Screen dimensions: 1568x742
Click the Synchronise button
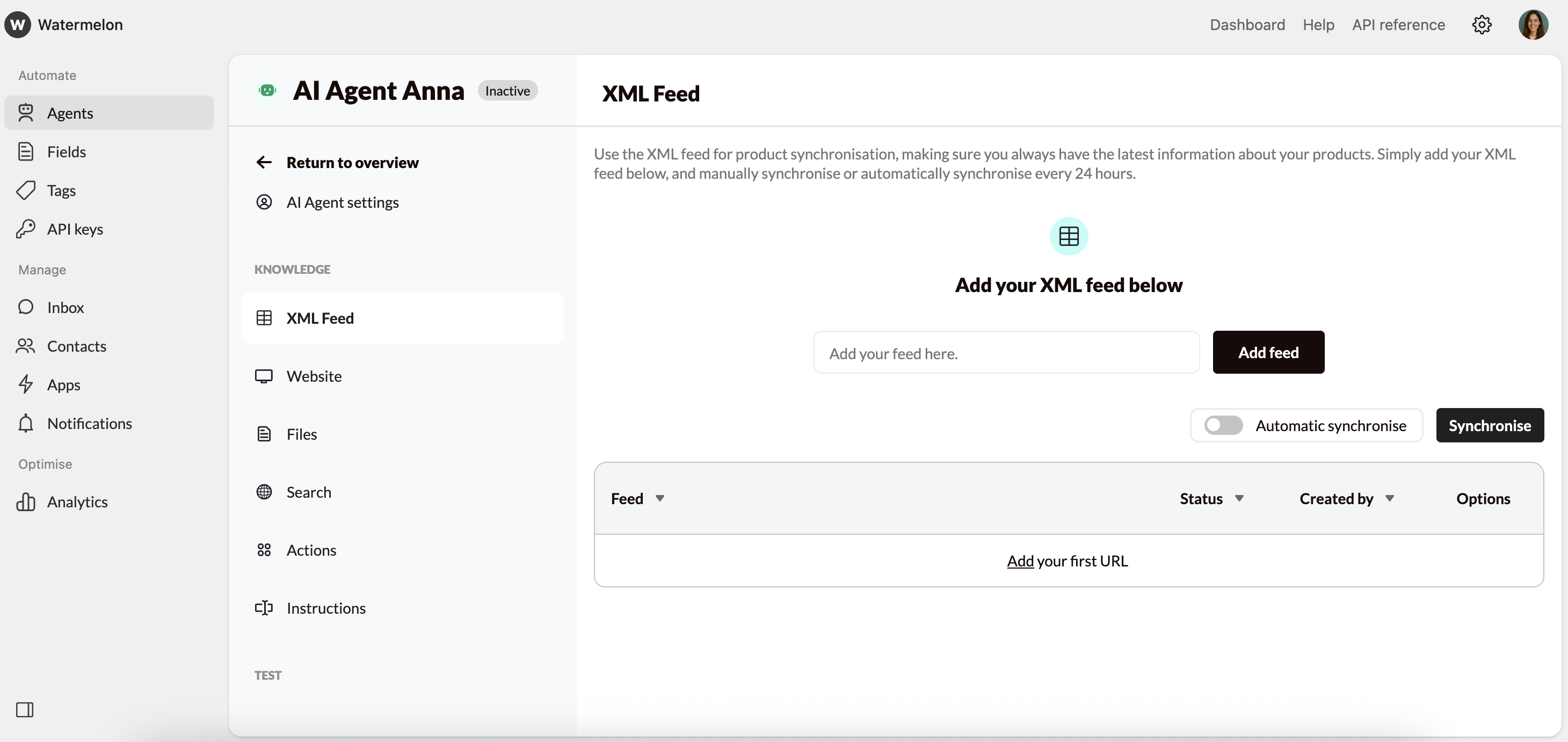point(1490,425)
